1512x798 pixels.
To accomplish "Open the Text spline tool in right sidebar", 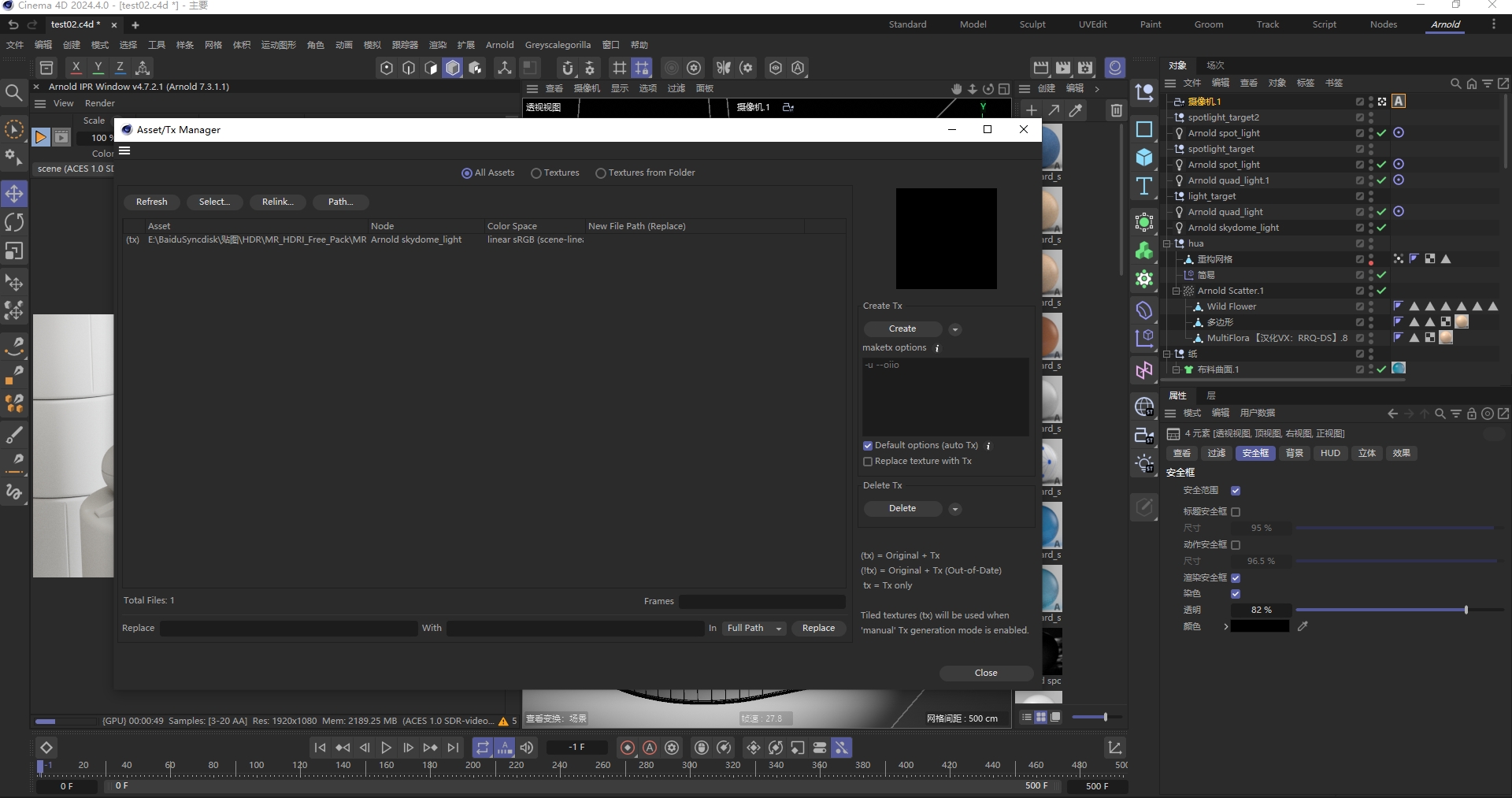I will tap(1144, 187).
